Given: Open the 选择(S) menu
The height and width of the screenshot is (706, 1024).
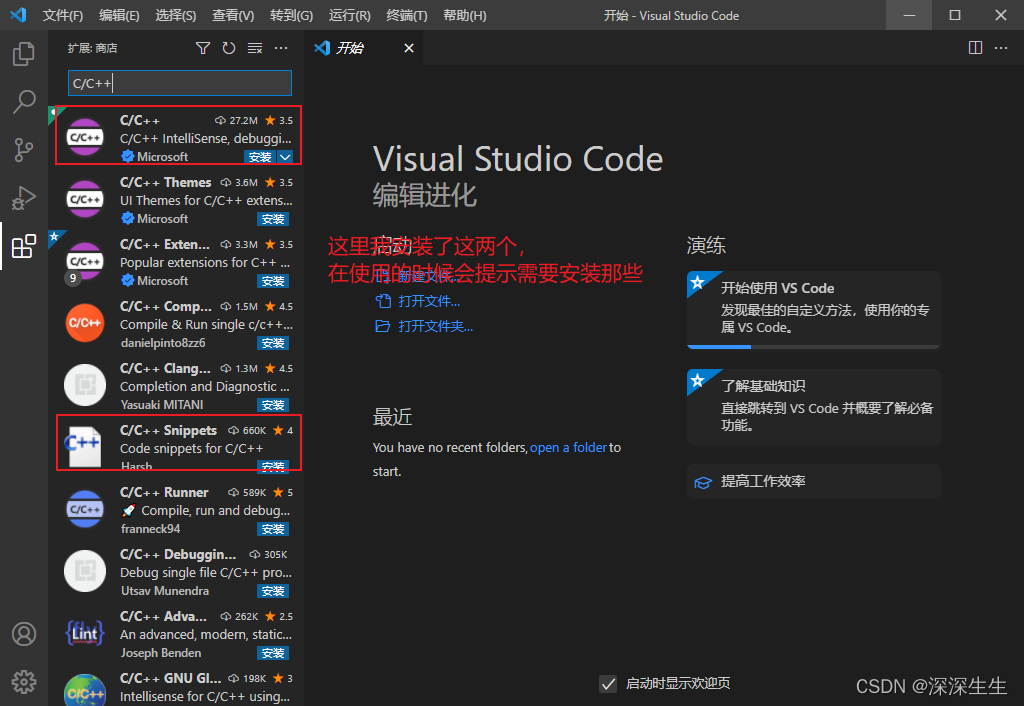Looking at the screenshot, I should point(176,15).
